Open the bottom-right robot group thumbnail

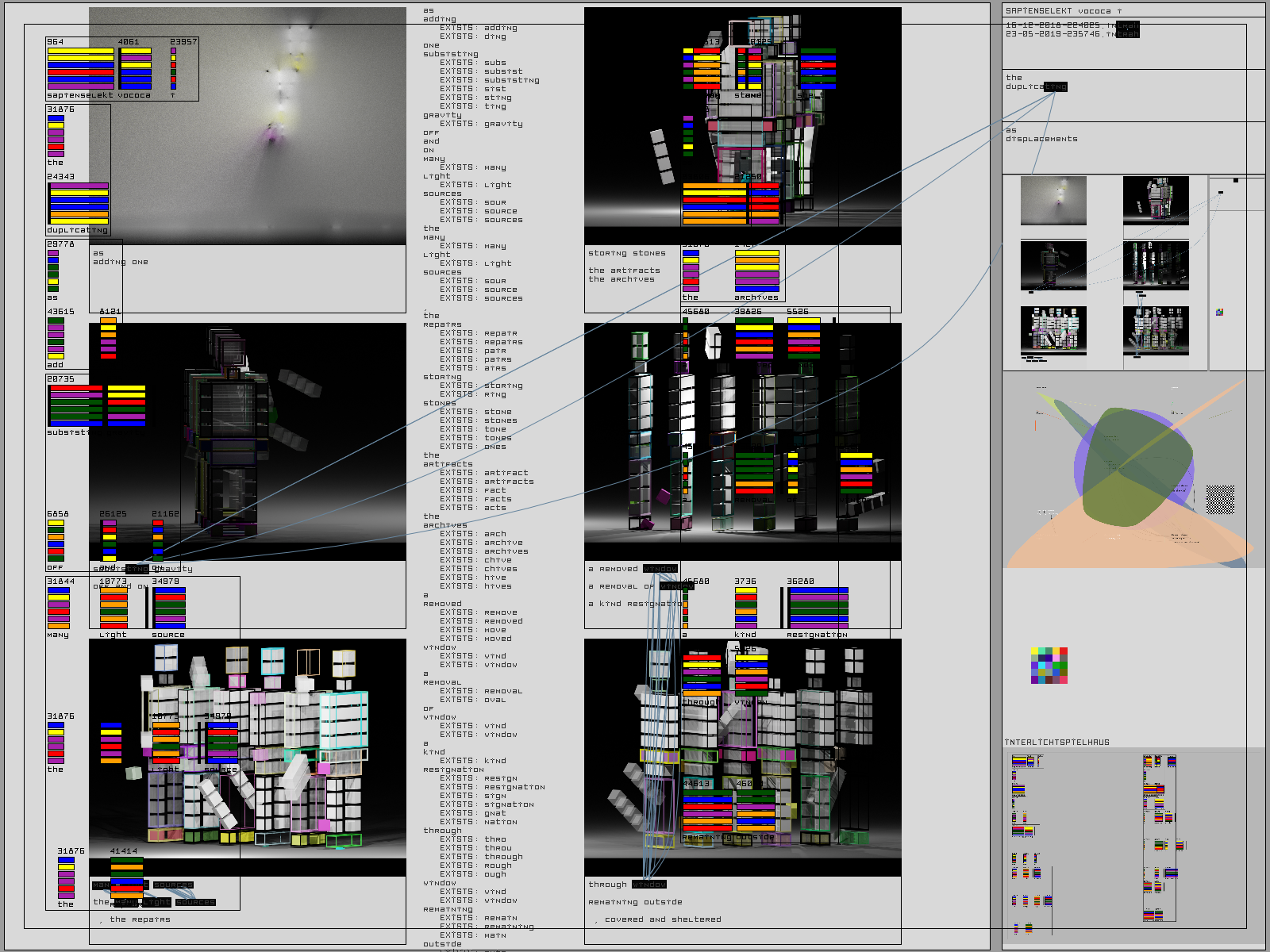(x=1156, y=331)
